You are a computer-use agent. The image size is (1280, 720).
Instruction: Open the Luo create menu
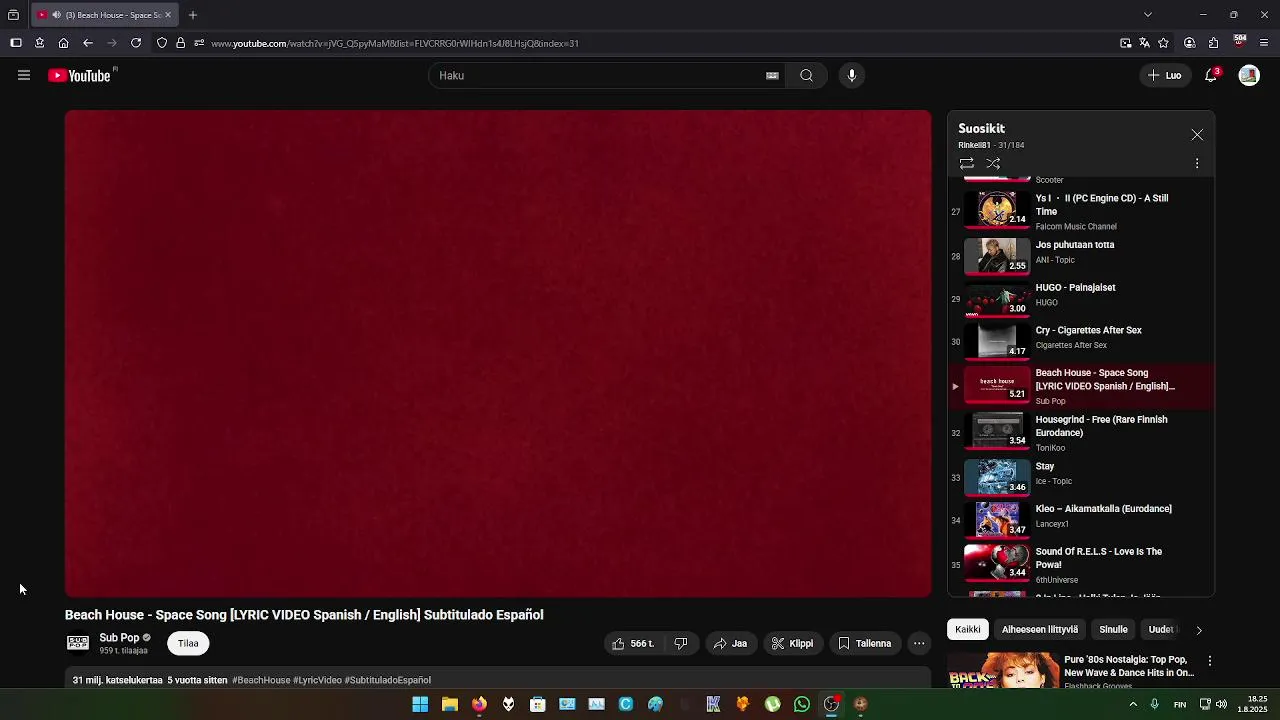1164,75
